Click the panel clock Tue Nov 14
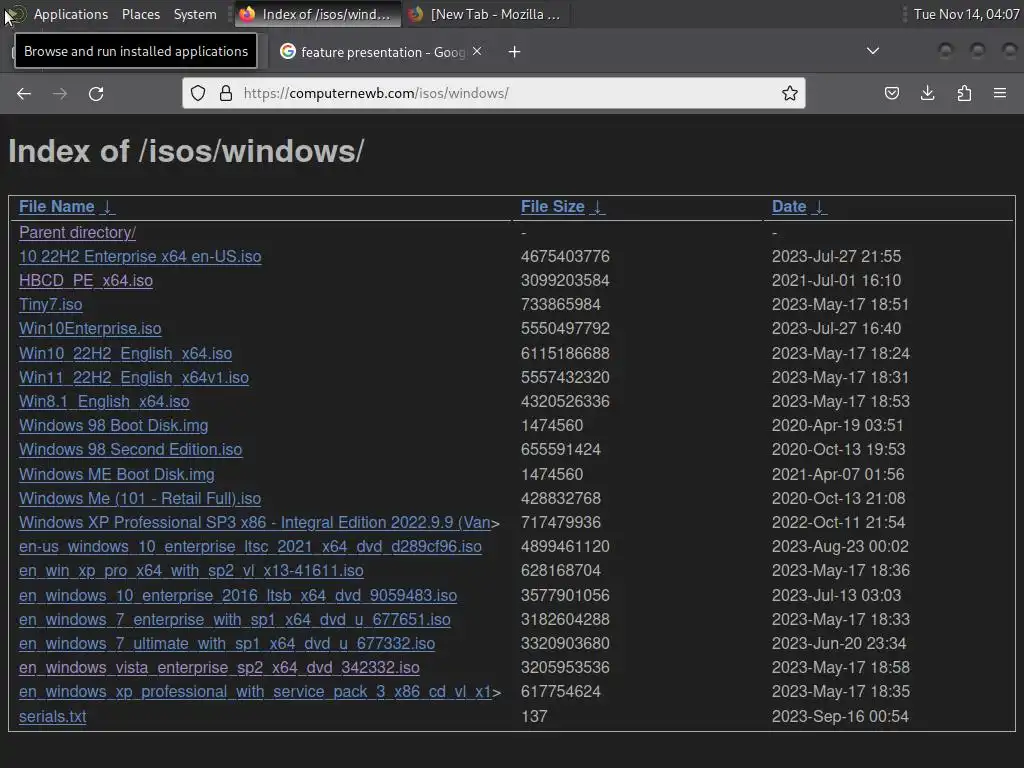The image size is (1024, 768). 966,14
